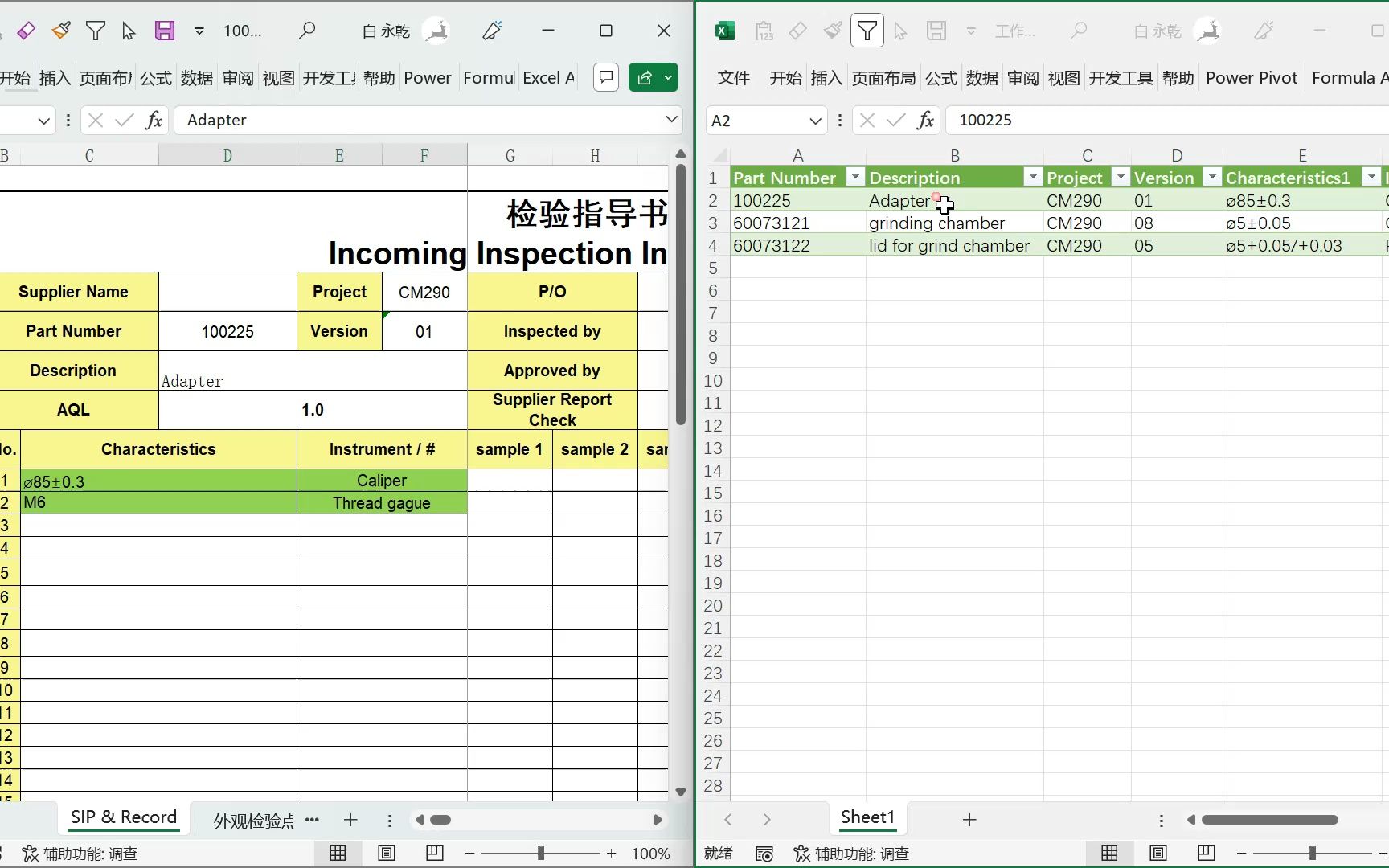Viewport: 1389px width, 868px height.
Task: Toggle normal view in the status bar
Action: click(338, 854)
